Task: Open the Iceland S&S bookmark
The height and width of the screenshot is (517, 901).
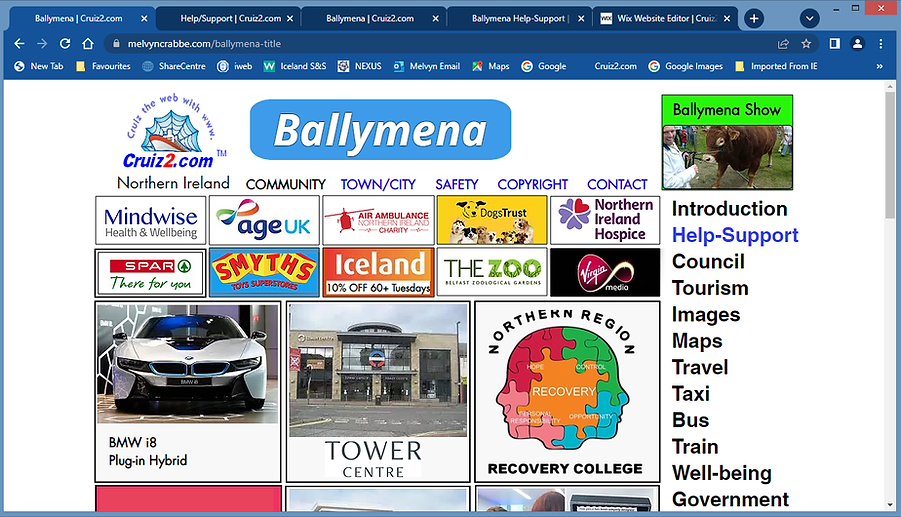Action: pos(295,66)
